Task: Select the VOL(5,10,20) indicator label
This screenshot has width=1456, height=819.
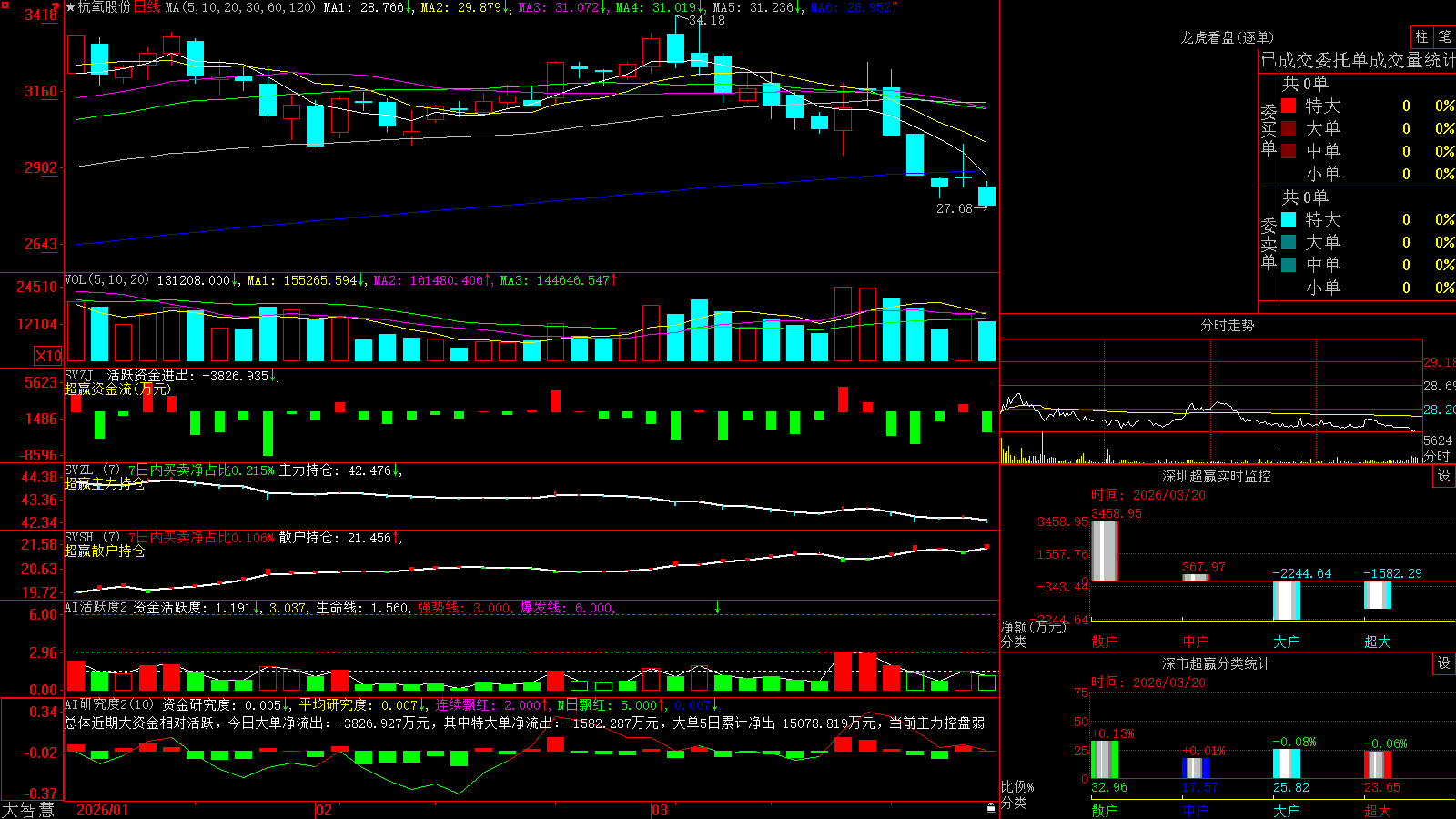Action: 106,280
